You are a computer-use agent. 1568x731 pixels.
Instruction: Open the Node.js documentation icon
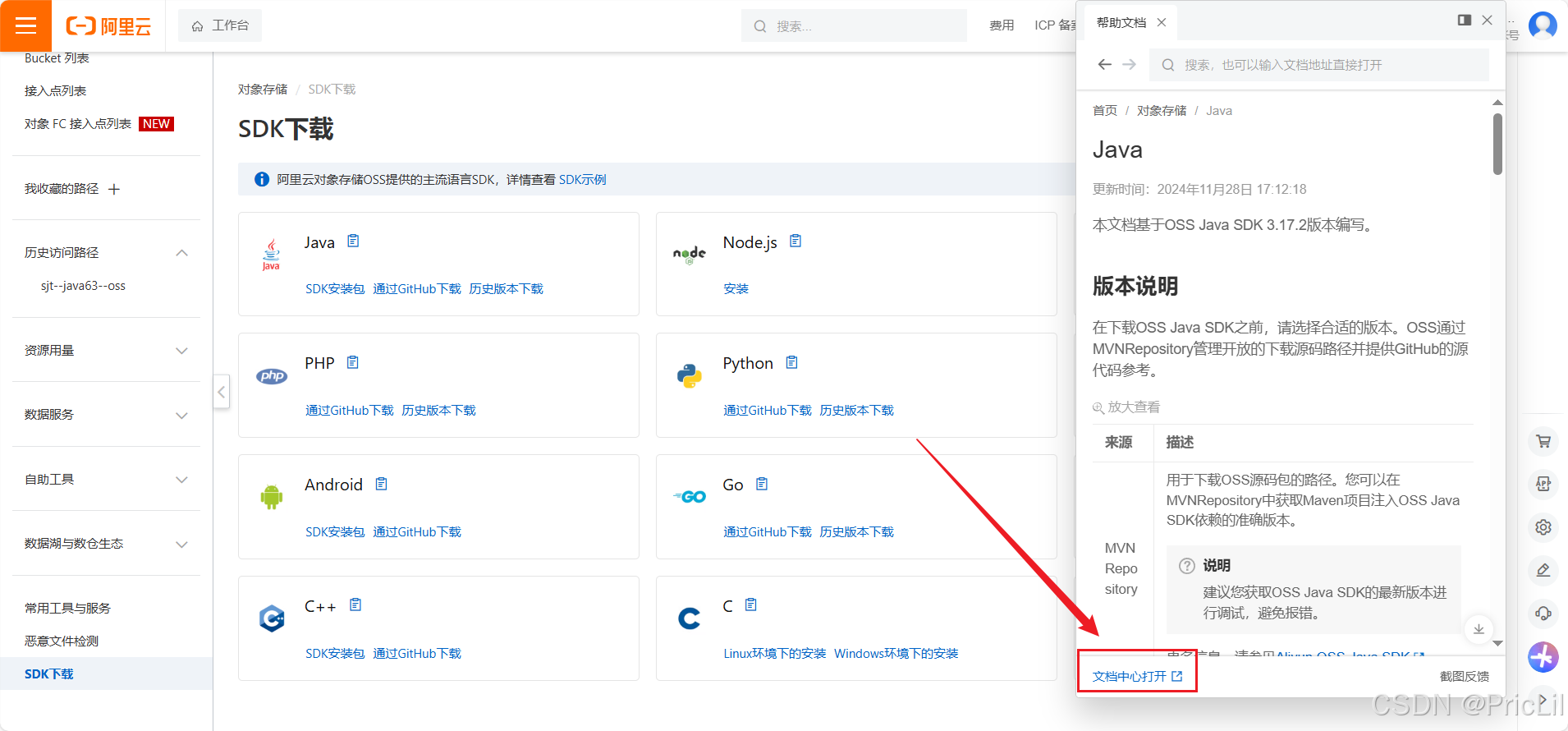pyautogui.click(x=795, y=241)
